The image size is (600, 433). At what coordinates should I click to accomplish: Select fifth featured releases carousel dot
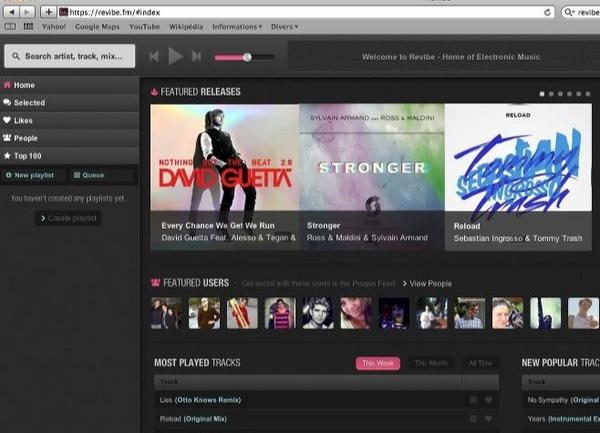(579, 94)
